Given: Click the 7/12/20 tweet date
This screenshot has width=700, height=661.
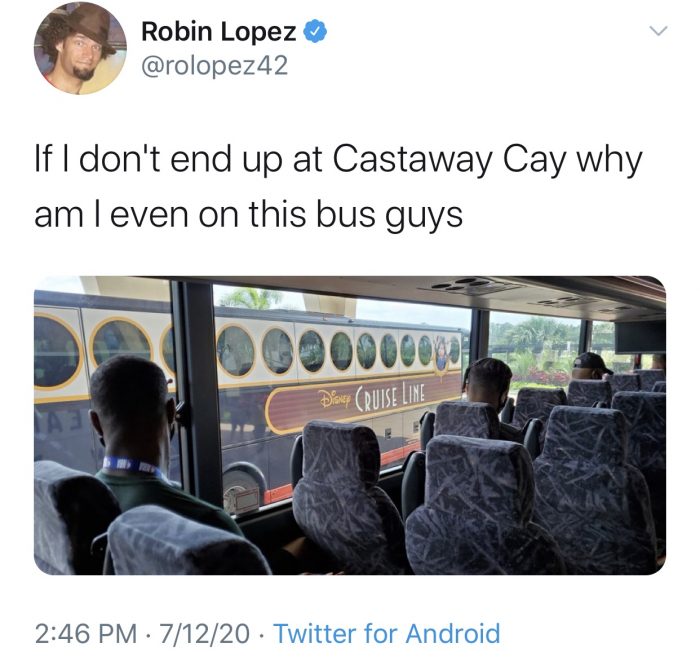Looking at the screenshot, I should pyautogui.click(x=205, y=633).
